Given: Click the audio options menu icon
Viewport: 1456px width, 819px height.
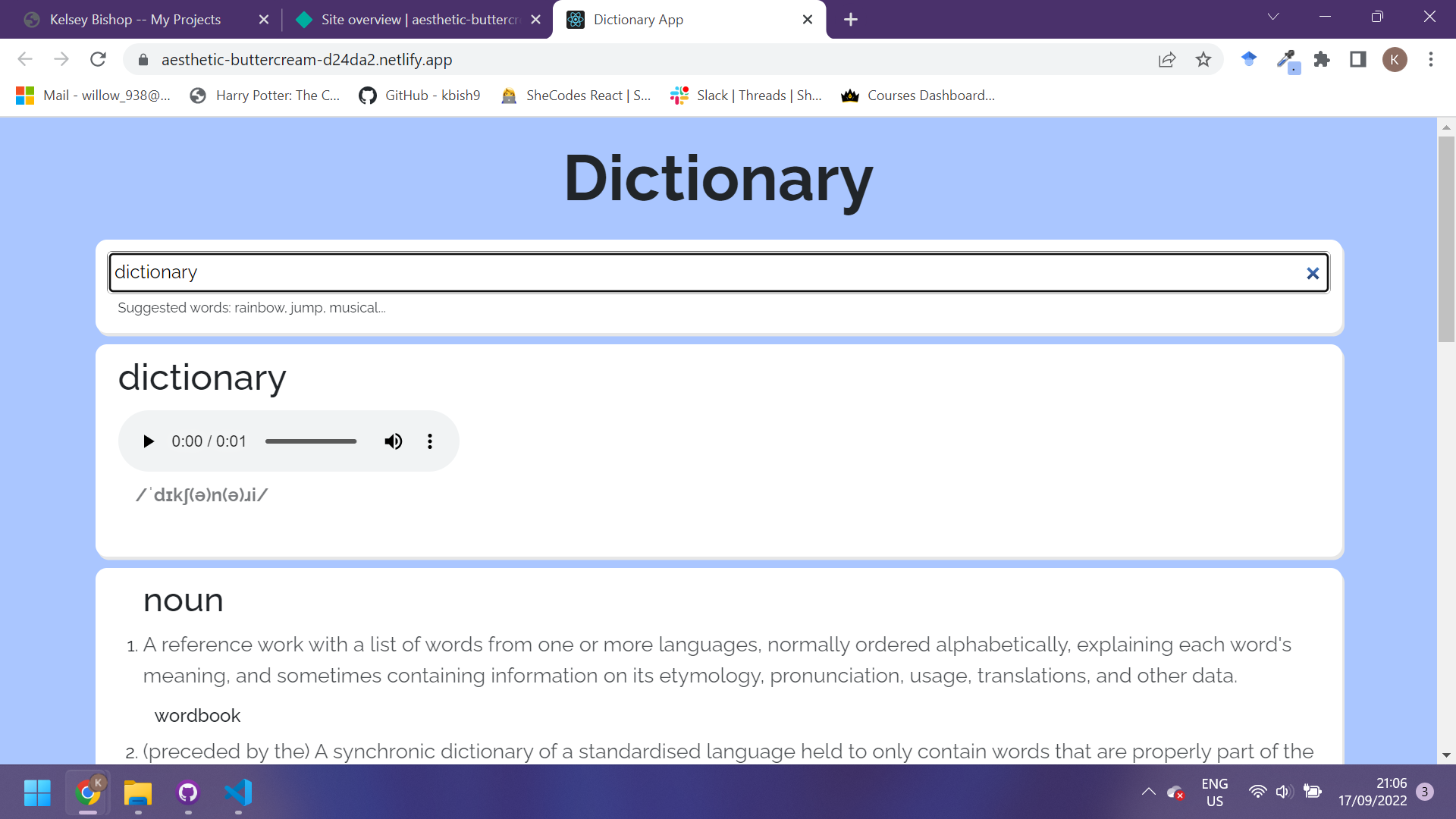Looking at the screenshot, I should 429,441.
